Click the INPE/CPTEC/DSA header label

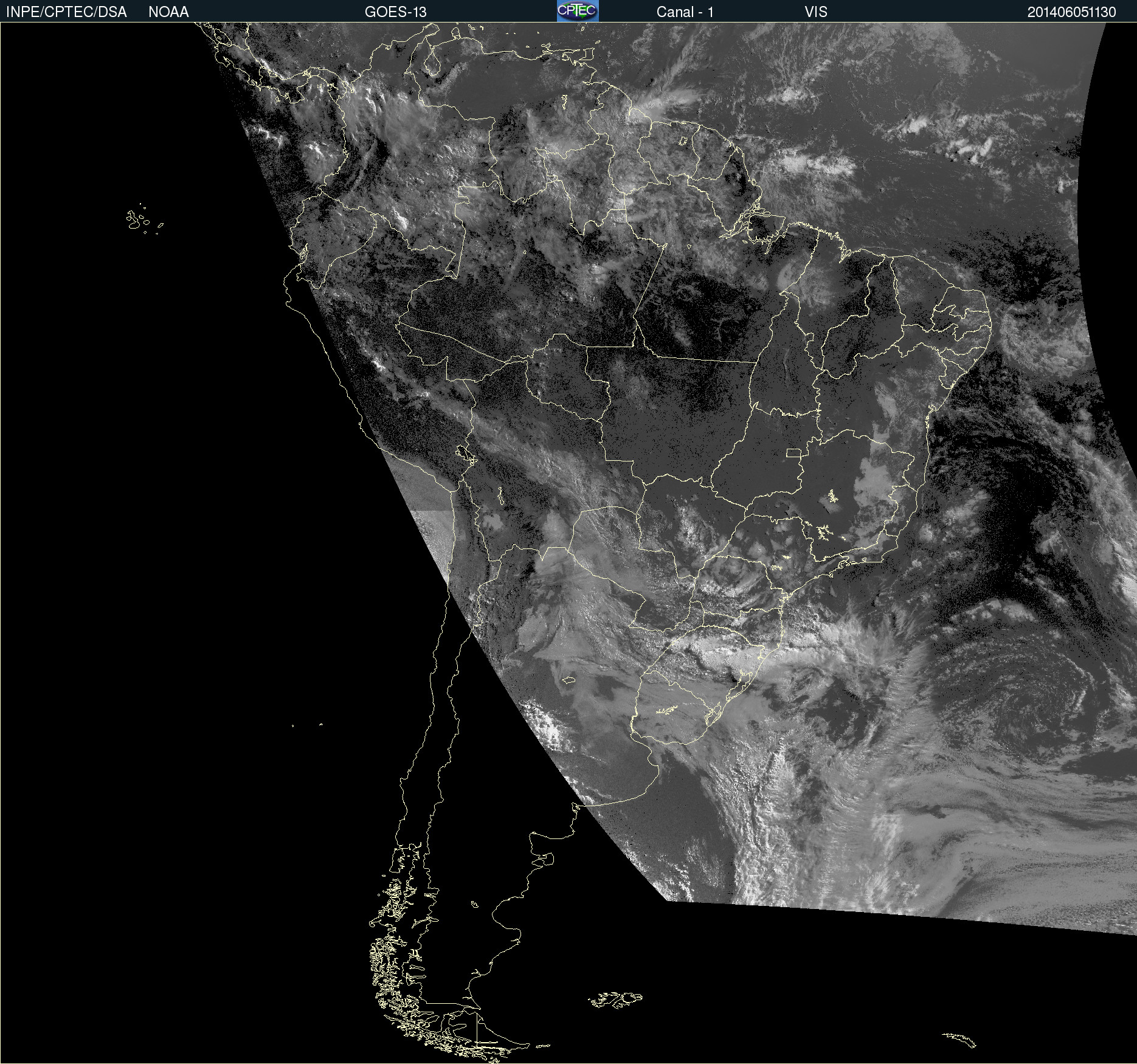pos(66,12)
